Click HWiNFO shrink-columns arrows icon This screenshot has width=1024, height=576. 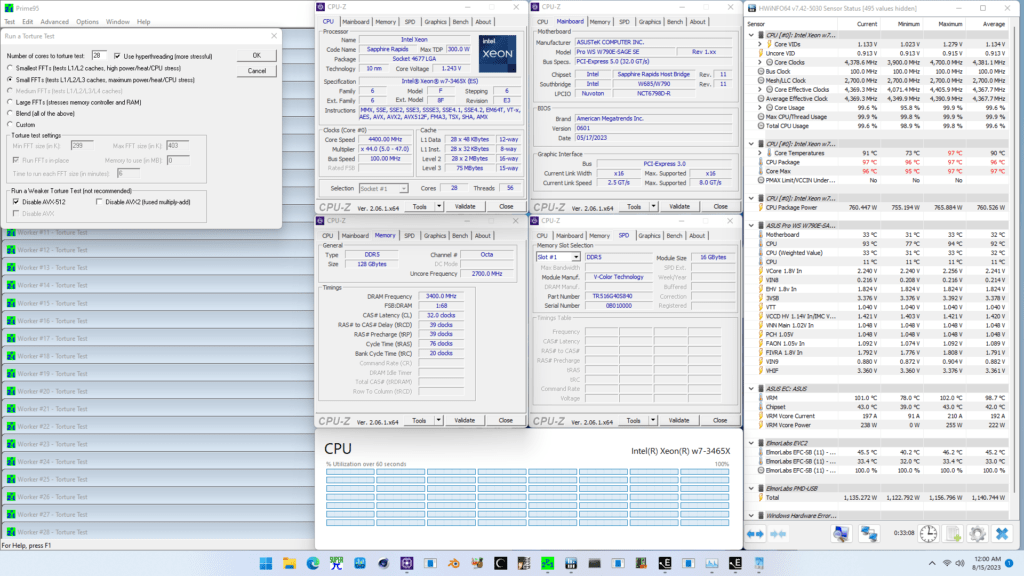pyautogui.click(x=778, y=534)
